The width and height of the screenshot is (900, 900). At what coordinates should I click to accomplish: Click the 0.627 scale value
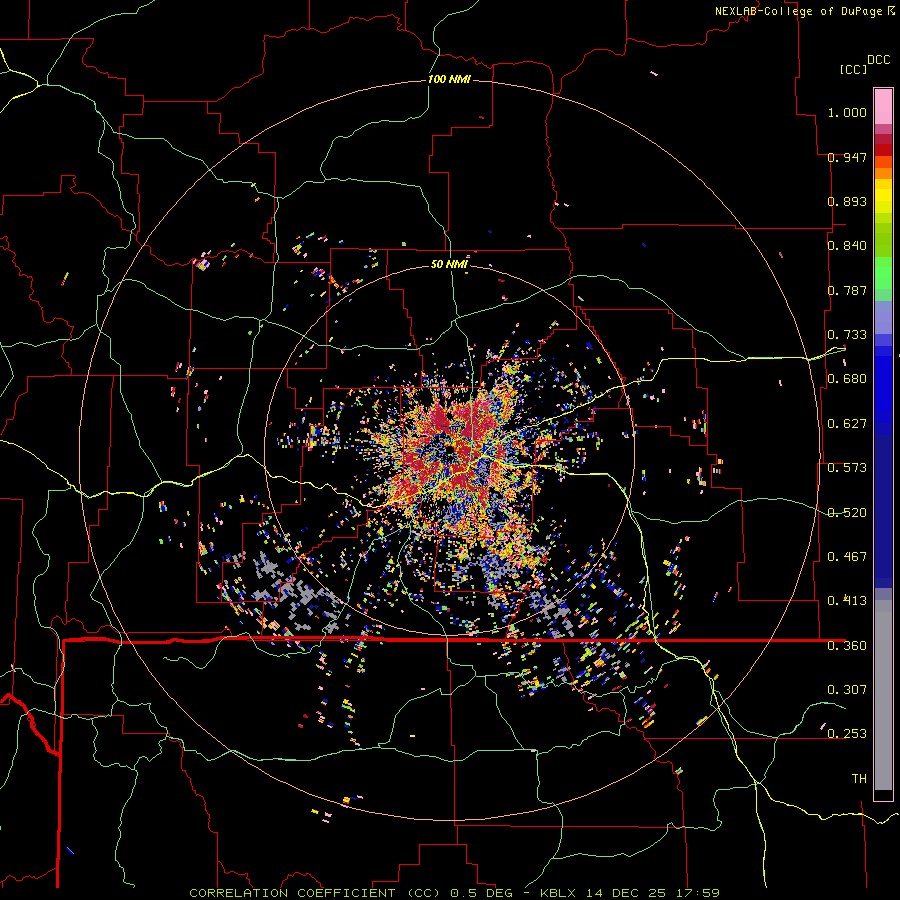(x=847, y=424)
